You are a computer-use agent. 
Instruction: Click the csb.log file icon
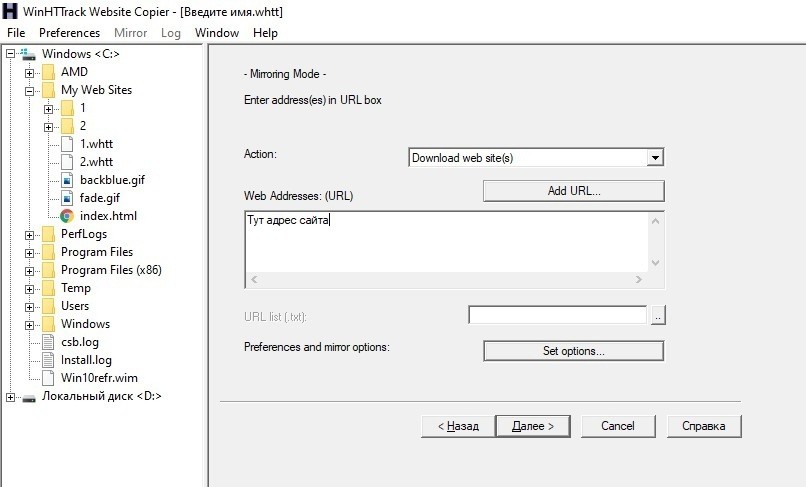pos(48,342)
